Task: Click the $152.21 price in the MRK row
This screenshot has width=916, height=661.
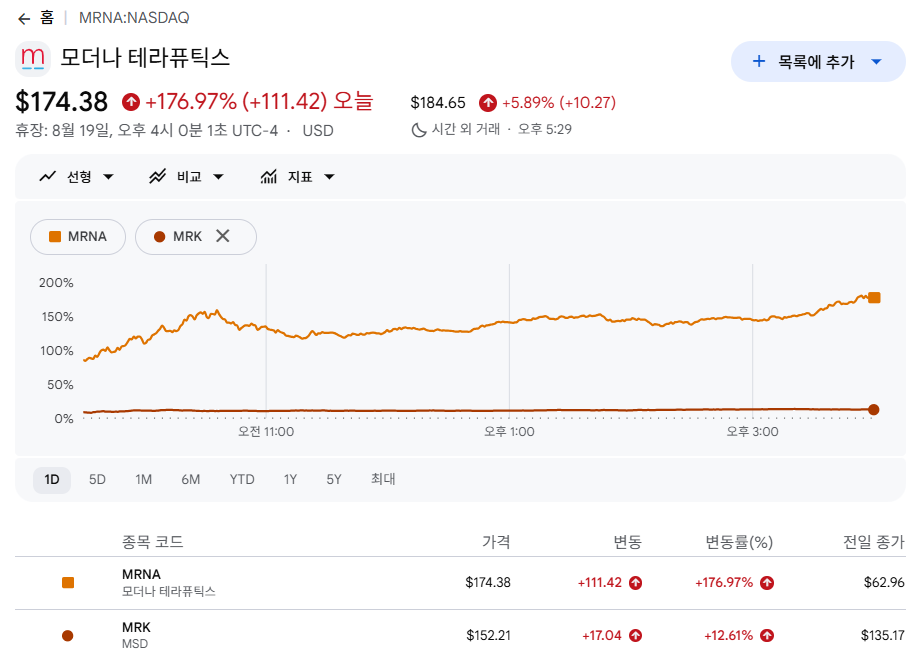Action: pyautogui.click(x=488, y=636)
